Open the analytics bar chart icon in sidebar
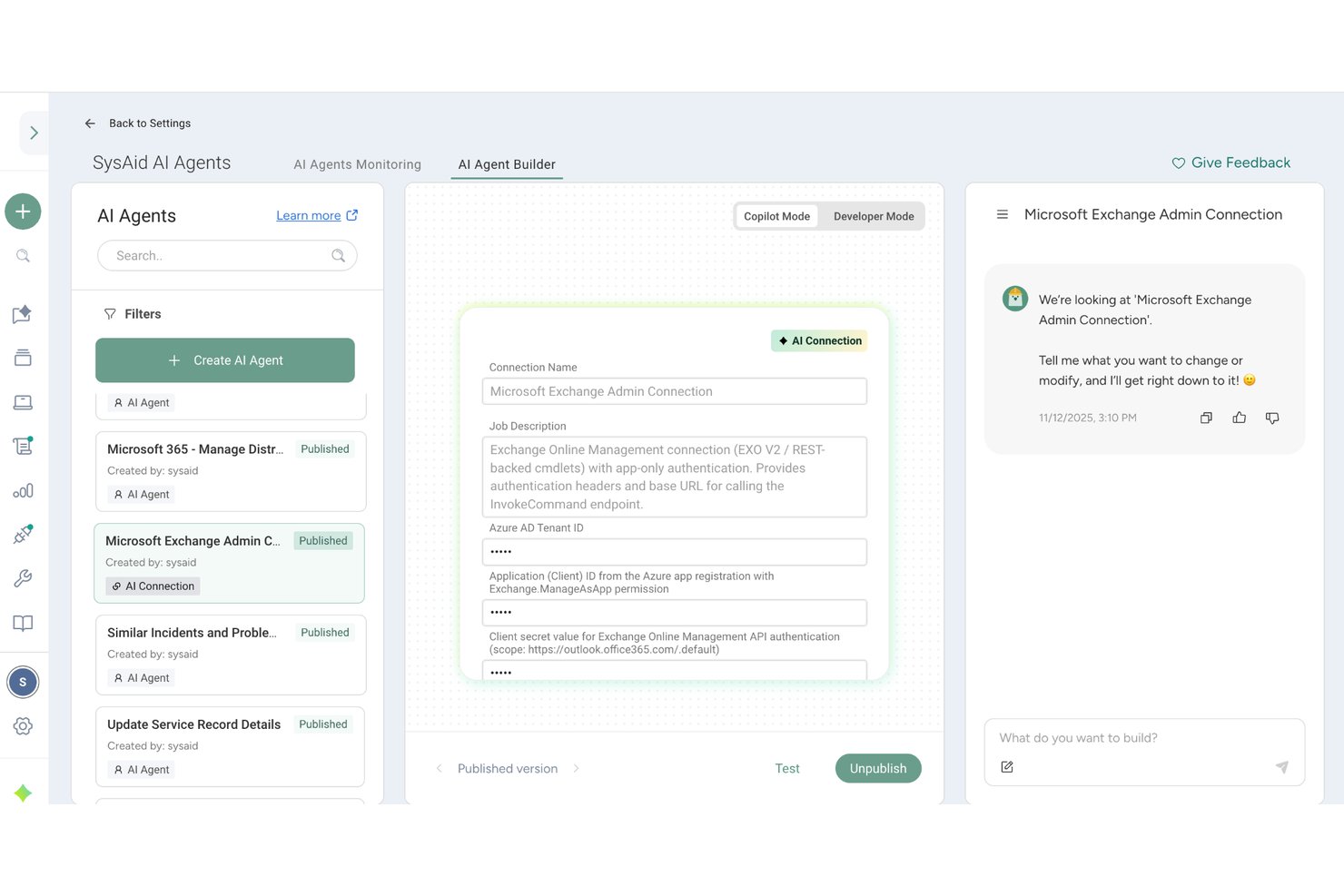 [23, 491]
